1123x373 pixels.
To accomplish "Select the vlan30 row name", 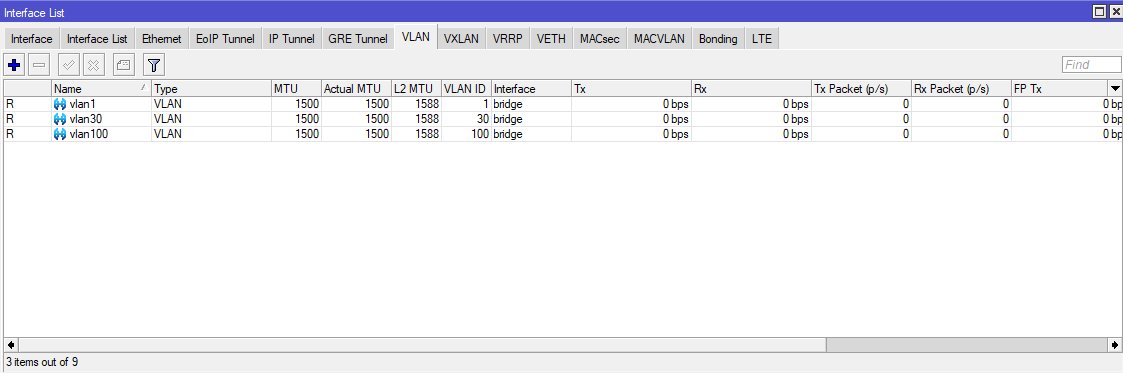I will coord(85,119).
